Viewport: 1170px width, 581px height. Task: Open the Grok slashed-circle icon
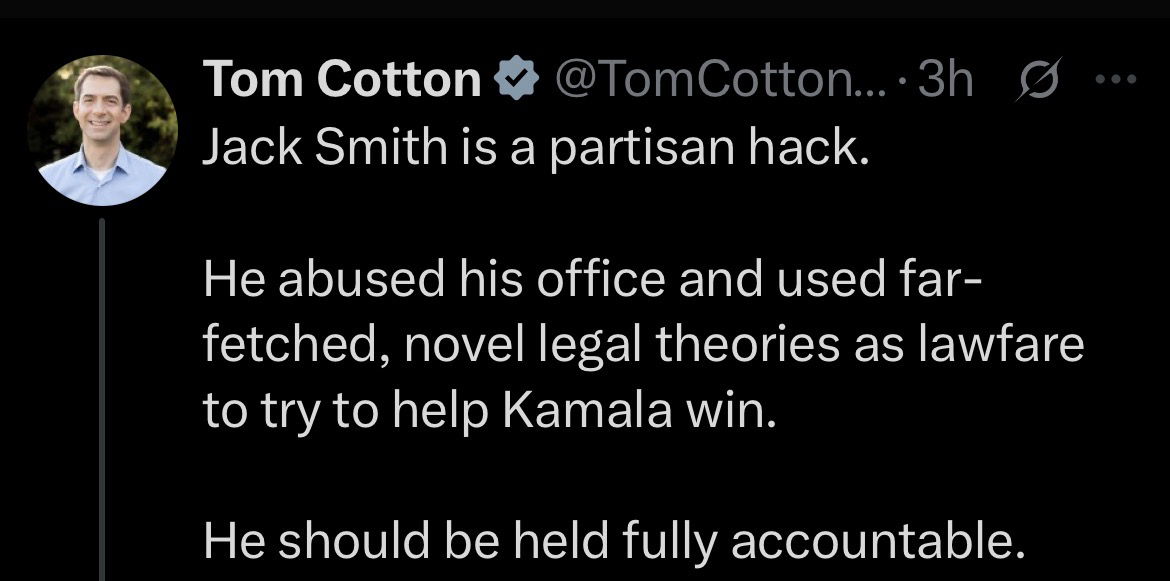1033,81
